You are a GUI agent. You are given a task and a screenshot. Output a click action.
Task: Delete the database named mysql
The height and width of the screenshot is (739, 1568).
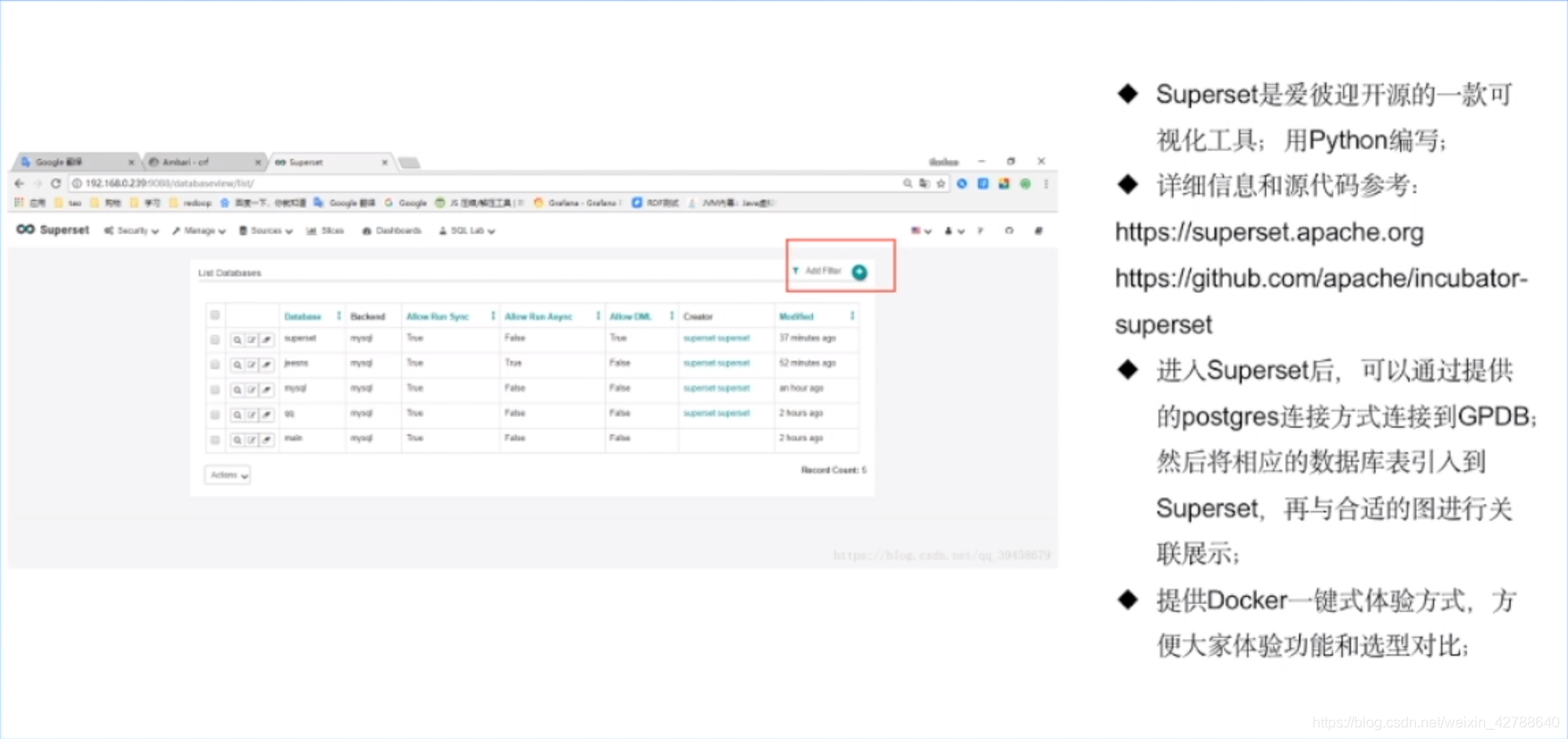(267, 390)
